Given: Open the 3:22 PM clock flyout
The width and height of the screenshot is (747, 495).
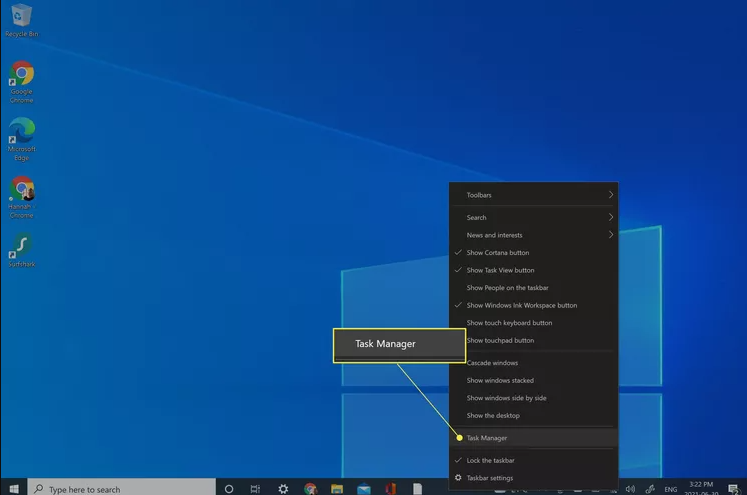Looking at the screenshot, I should 701,488.
